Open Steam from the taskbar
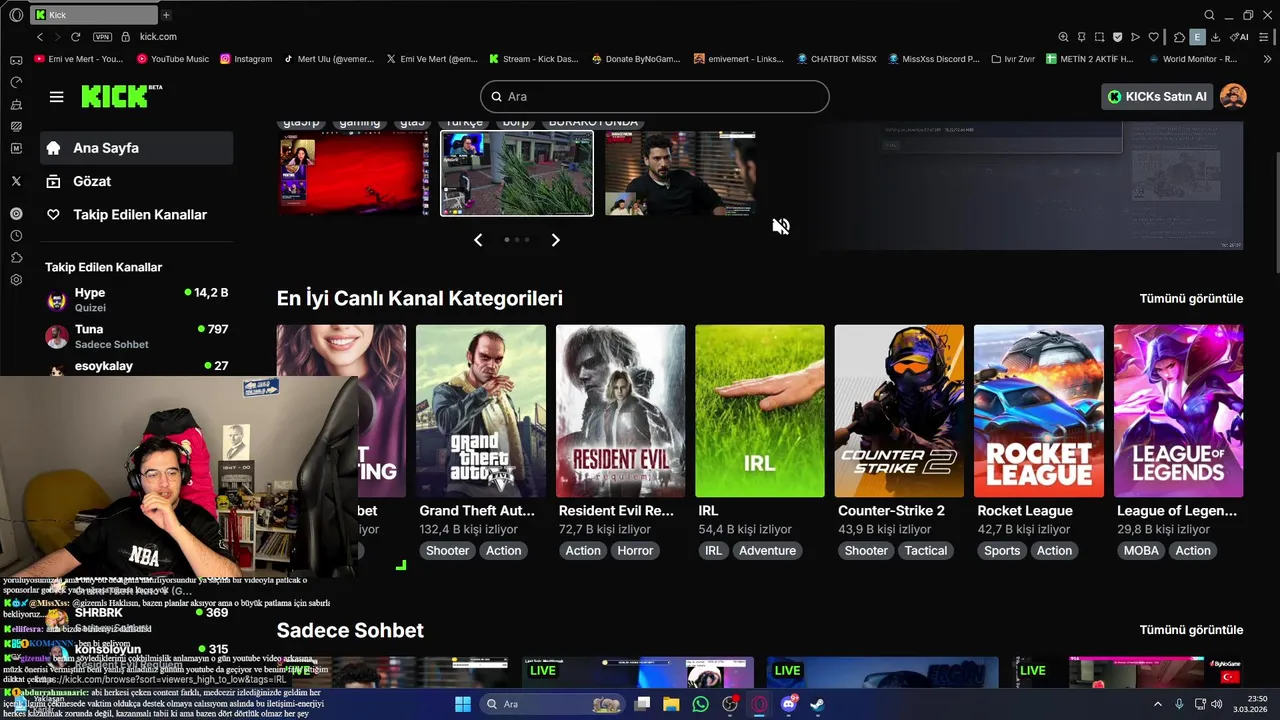The height and width of the screenshot is (720, 1280). click(818, 704)
